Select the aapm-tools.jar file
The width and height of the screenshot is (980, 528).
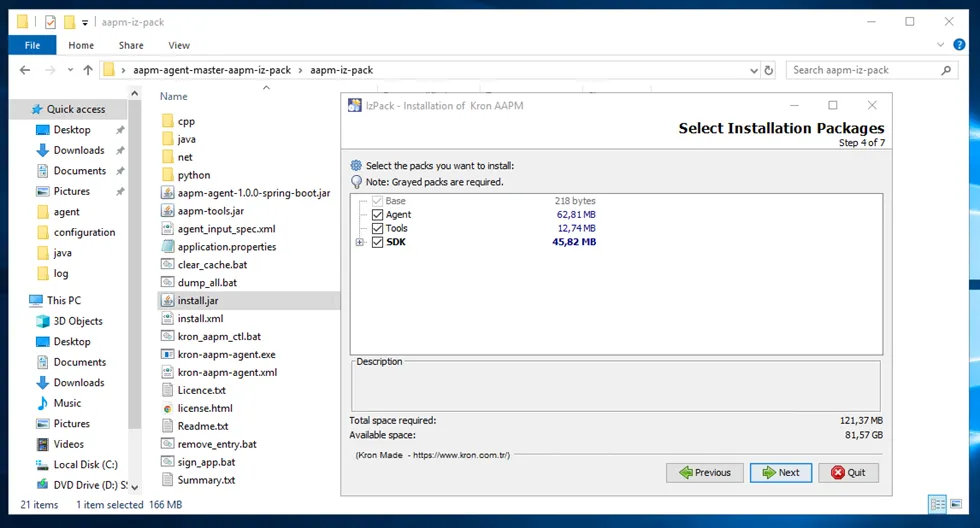[x=211, y=211]
